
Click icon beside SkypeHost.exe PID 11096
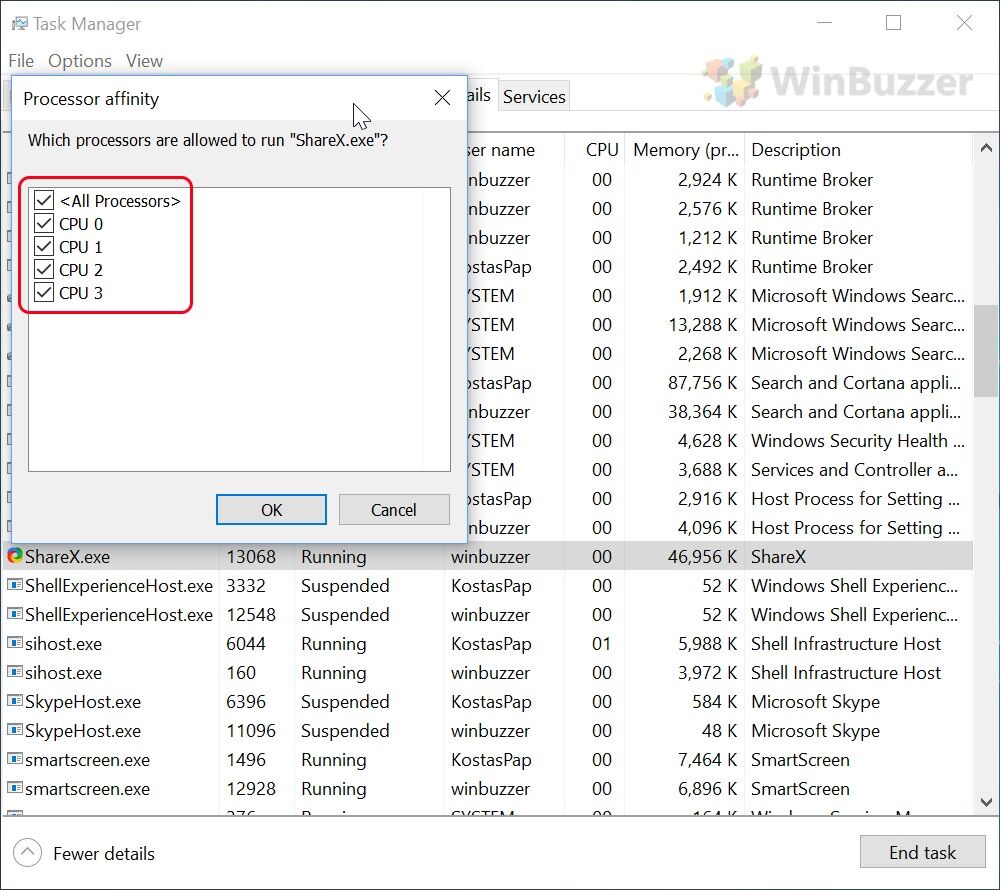pos(15,730)
